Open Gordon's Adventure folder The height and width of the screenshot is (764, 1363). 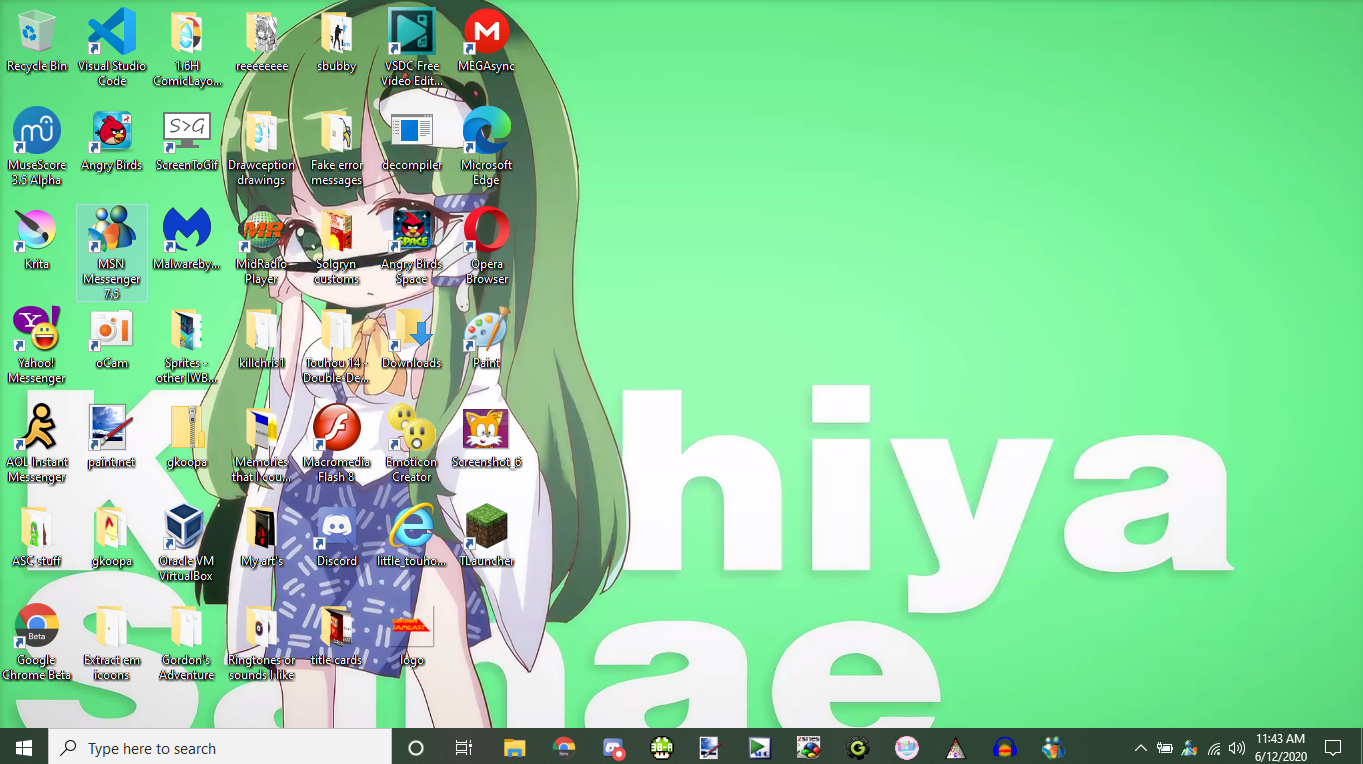[187, 642]
